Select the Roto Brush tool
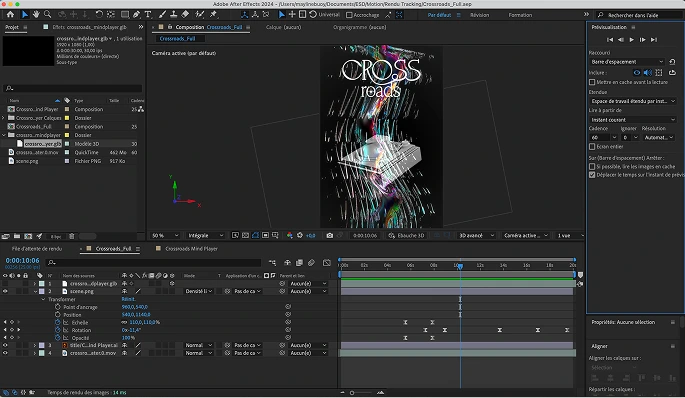This screenshot has height=398, width=685. [200, 14]
